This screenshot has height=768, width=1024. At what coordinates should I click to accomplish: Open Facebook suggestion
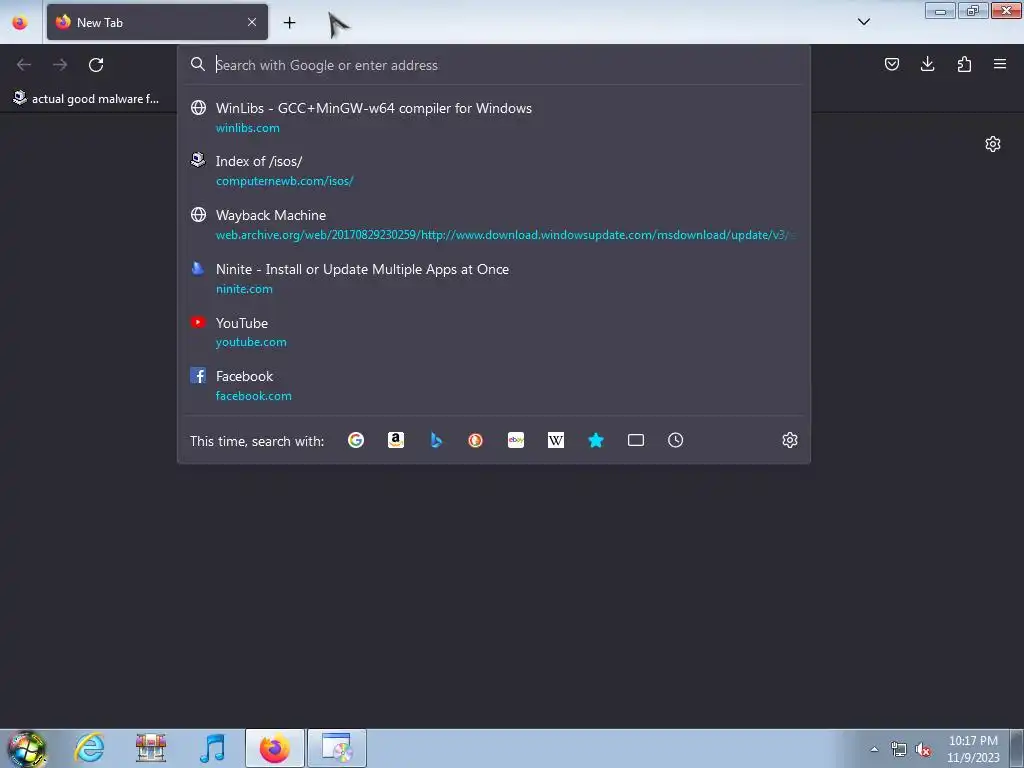pyautogui.click(x=493, y=385)
